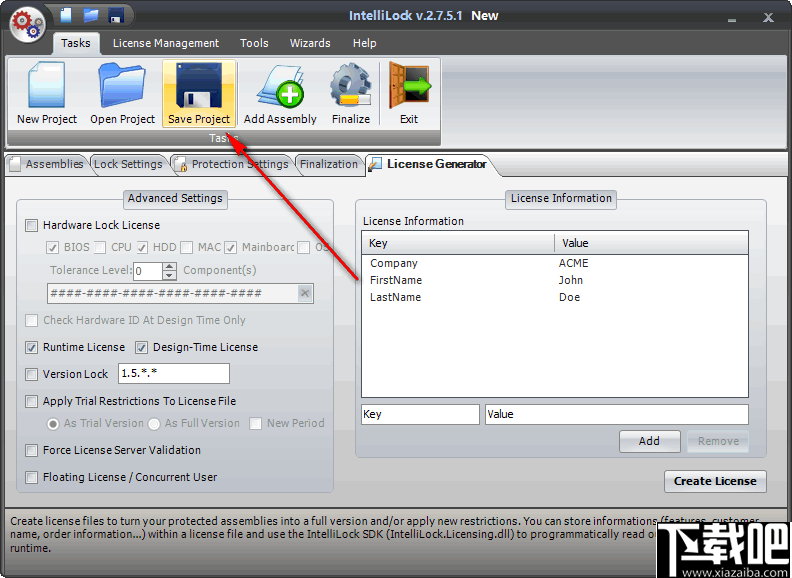Create a New Project from the ribbon
Viewport: 792px width, 578px height.
(47, 93)
